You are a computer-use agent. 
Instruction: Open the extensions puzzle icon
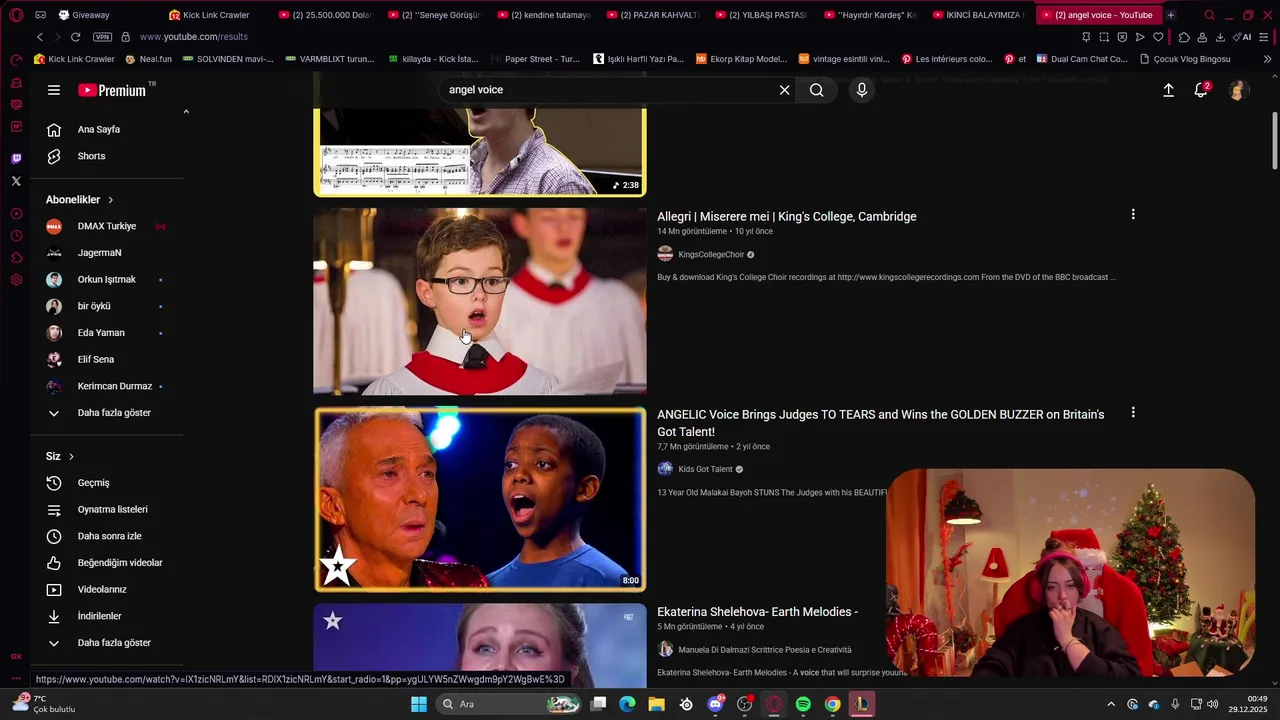click(x=1184, y=37)
